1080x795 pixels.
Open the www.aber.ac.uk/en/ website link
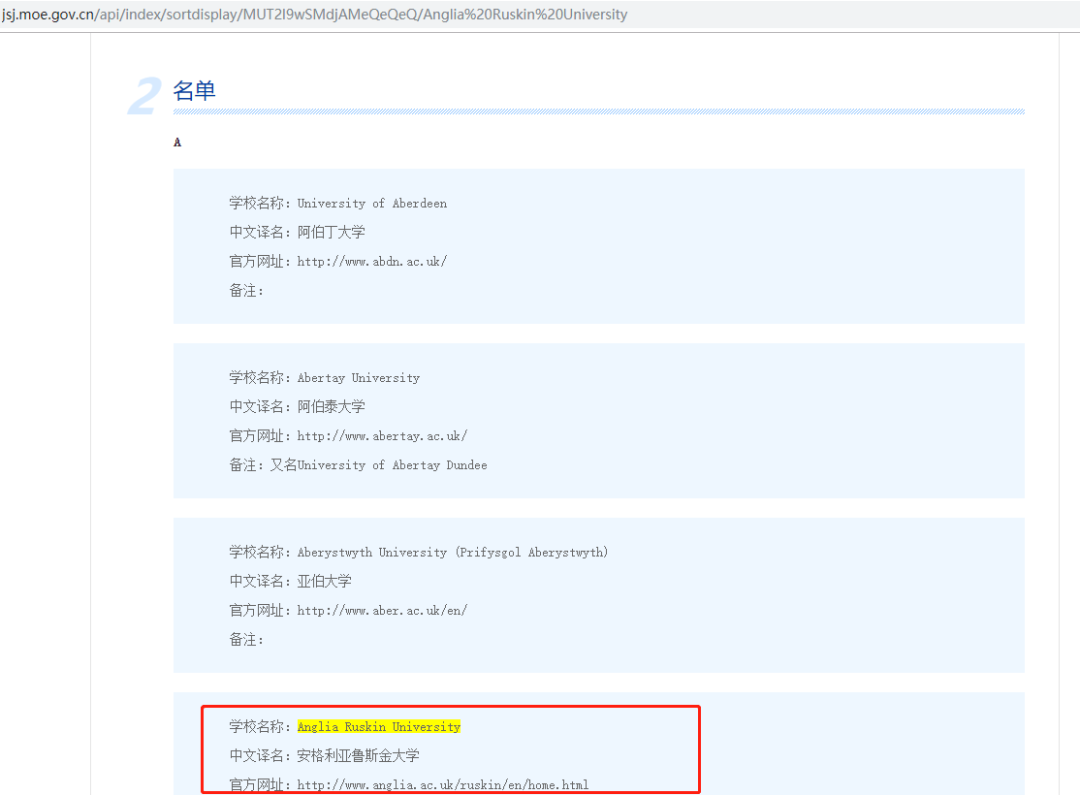tap(381, 610)
